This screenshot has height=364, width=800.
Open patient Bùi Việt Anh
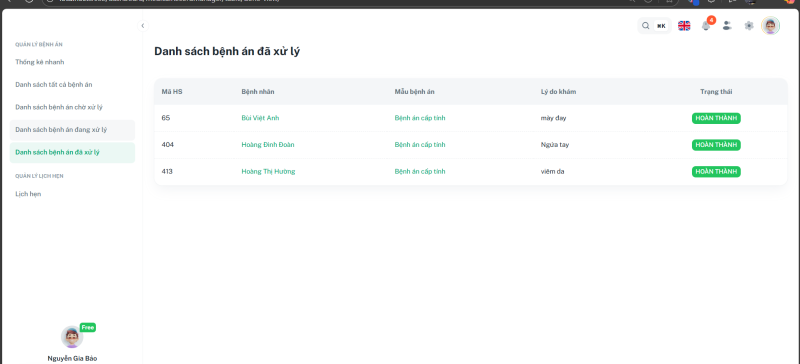point(260,118)
